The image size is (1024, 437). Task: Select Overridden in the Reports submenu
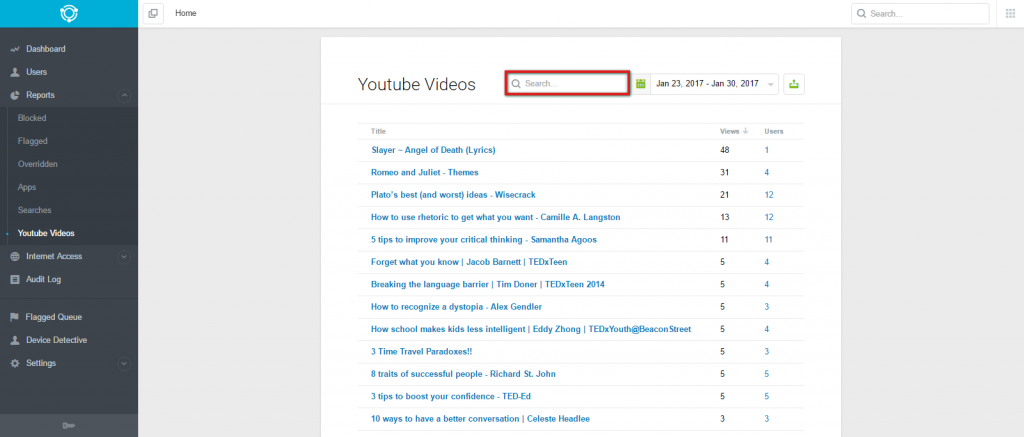(38, 164)
